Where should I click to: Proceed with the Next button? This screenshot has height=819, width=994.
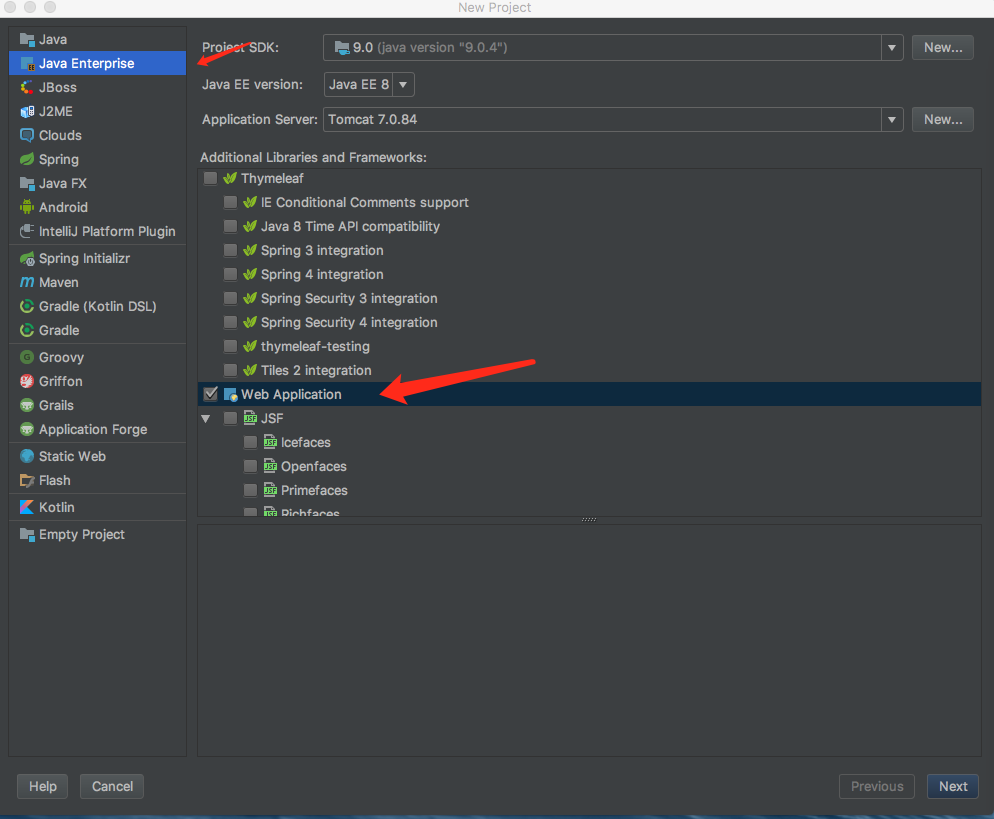[x=953, y=787]
